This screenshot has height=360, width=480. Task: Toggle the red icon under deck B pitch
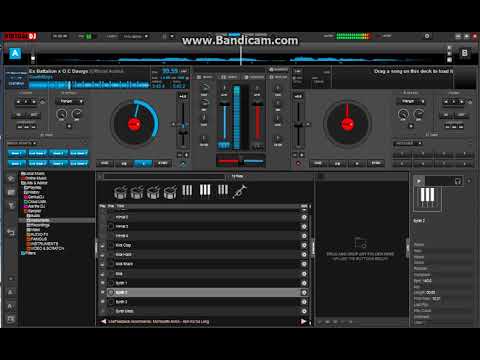298,164
